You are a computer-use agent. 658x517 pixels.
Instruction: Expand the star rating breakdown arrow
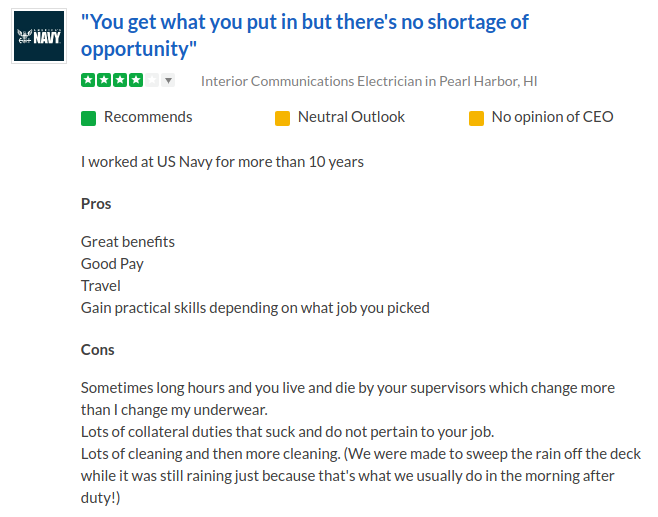pyautogui.click(x=168, y=81)
